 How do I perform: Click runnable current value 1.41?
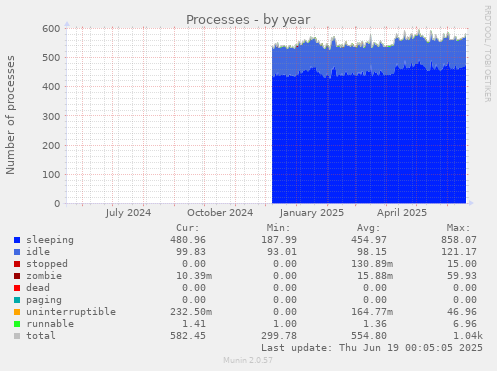(x=194, y=324)
